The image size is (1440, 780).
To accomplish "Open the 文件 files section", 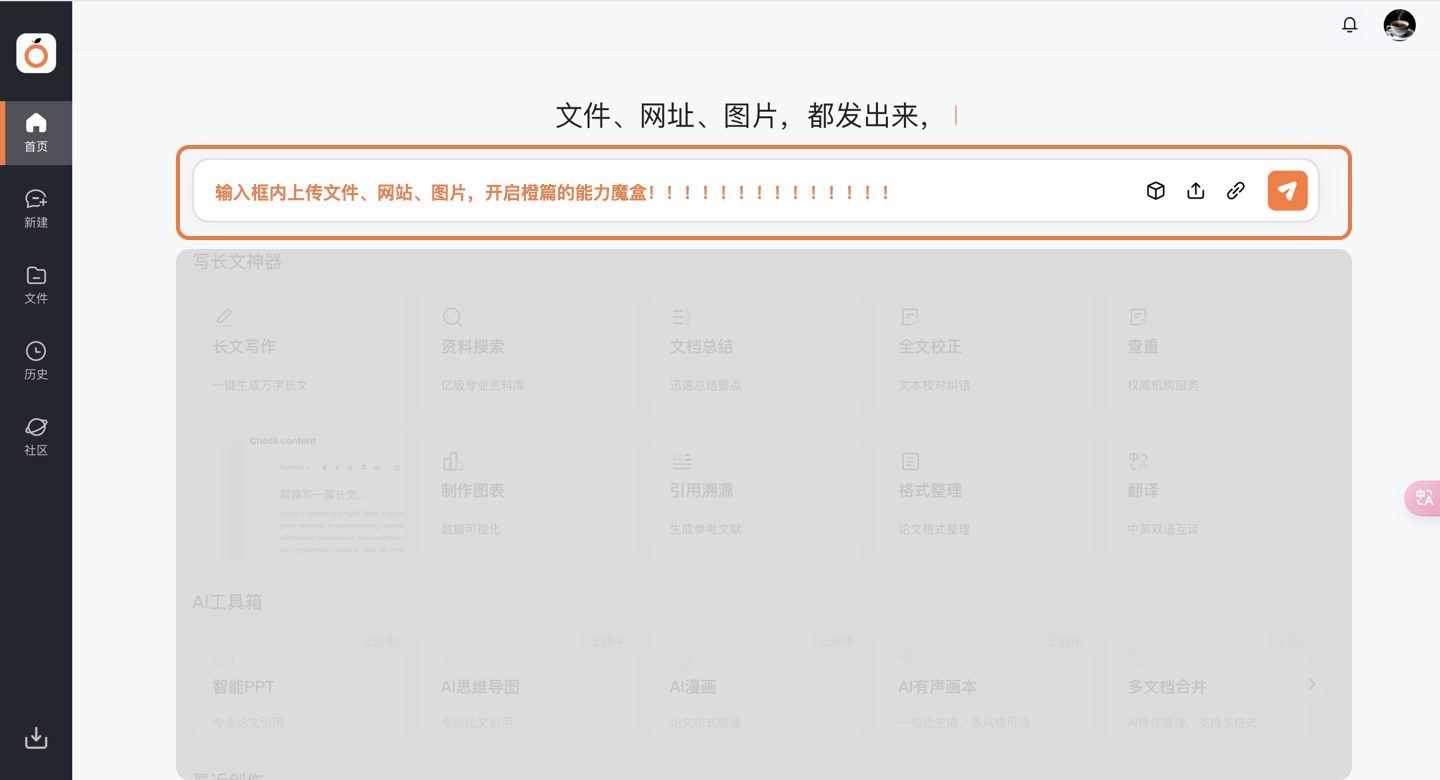I will pos(36,283).
